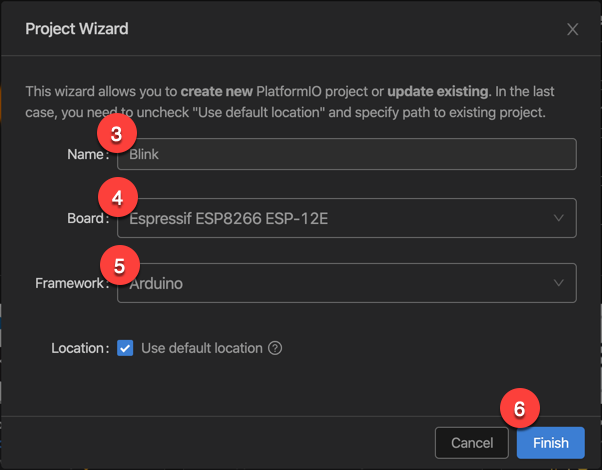This screenshot has width=602, height=470.
Task: Click the red step 6 badge
Action: pyautogui.click(x=518, y=409)
